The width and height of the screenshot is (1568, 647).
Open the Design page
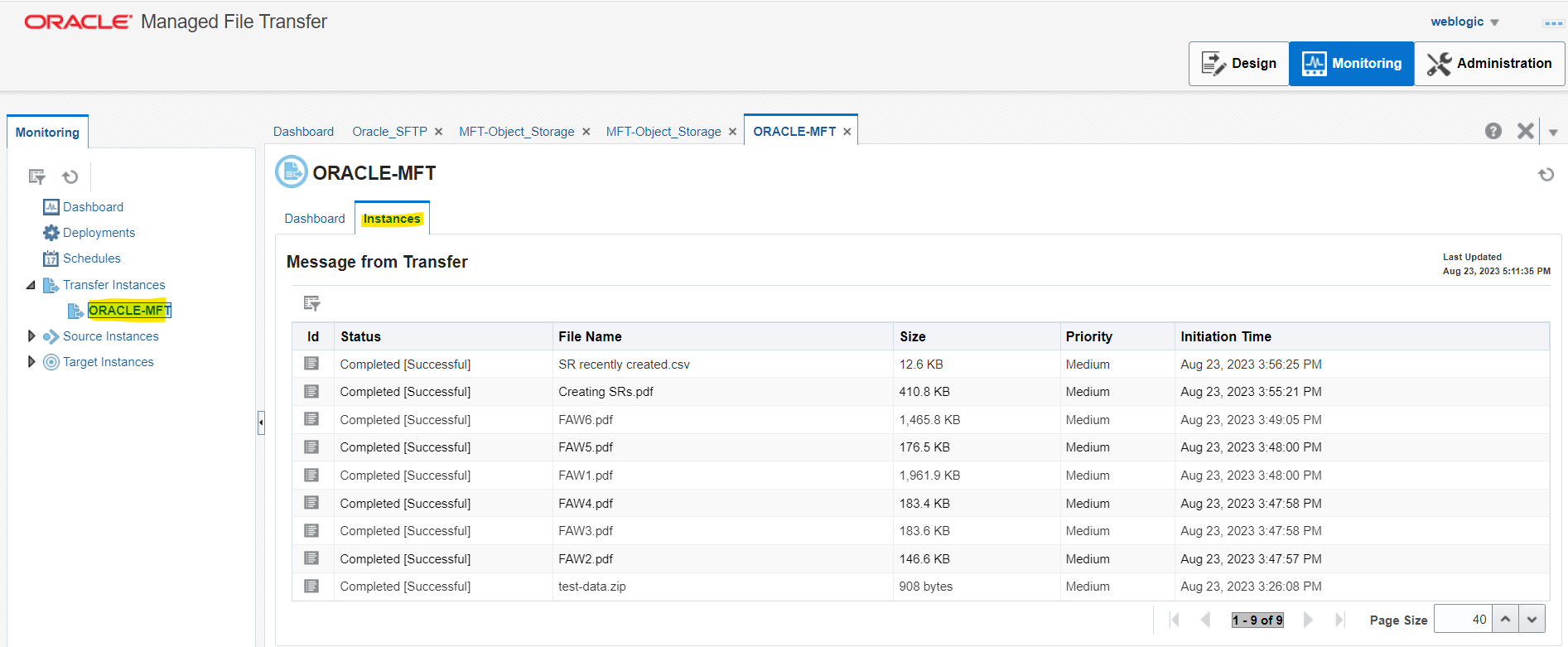tap(1239, 64)
